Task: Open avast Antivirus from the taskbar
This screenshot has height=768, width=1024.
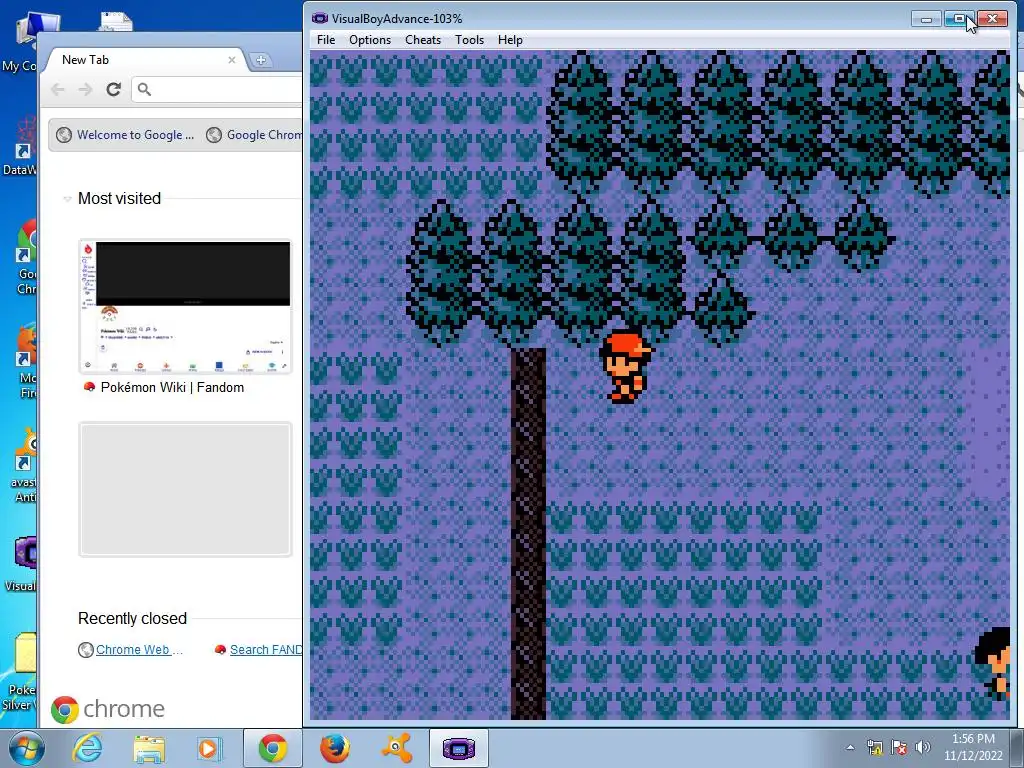Action: tap(396, 748)
